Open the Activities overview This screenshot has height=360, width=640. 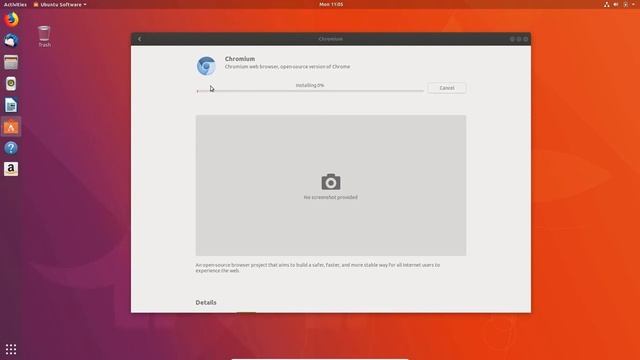coord(15,4)
